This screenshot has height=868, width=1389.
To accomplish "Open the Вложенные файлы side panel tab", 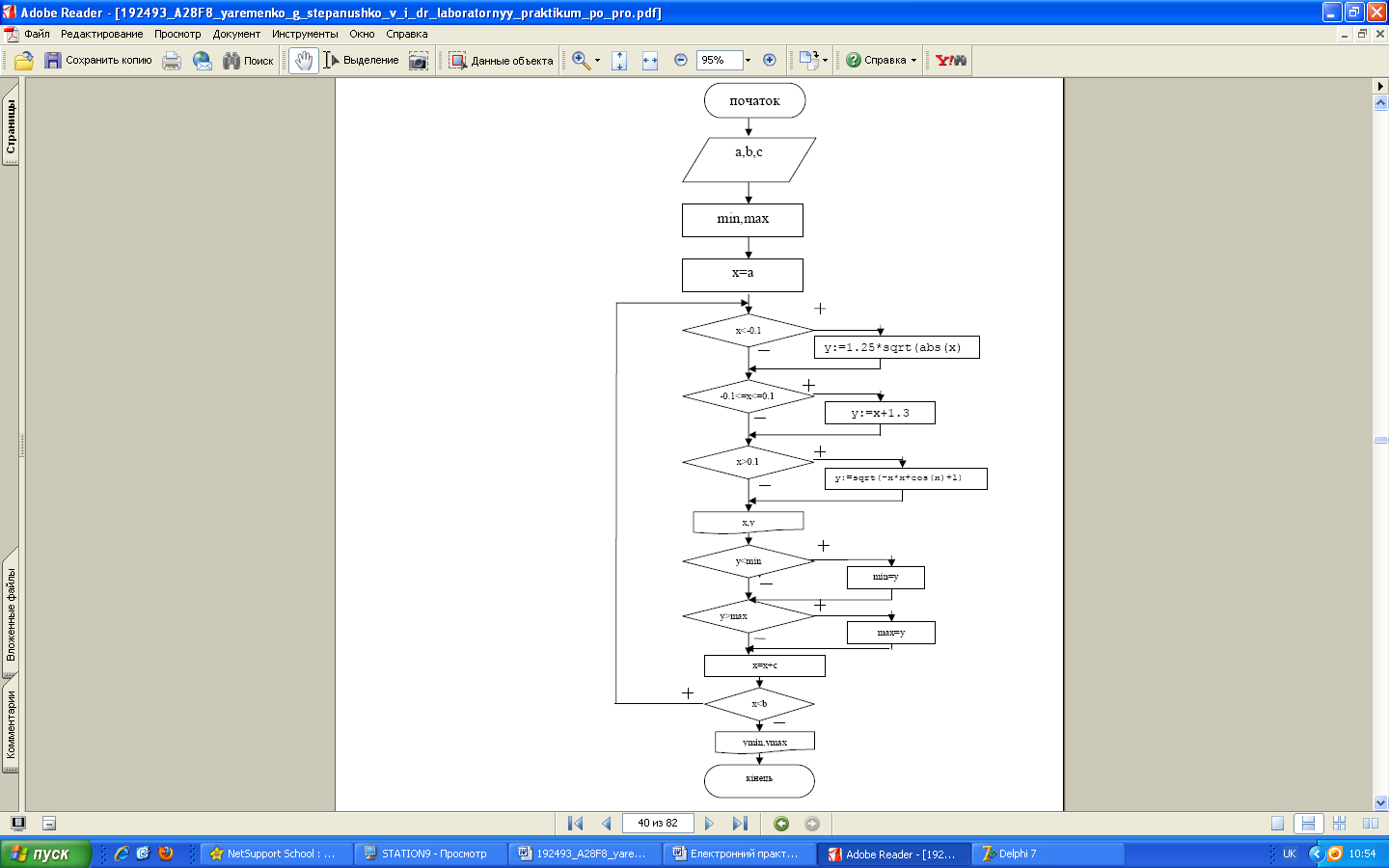I will 11,613.
